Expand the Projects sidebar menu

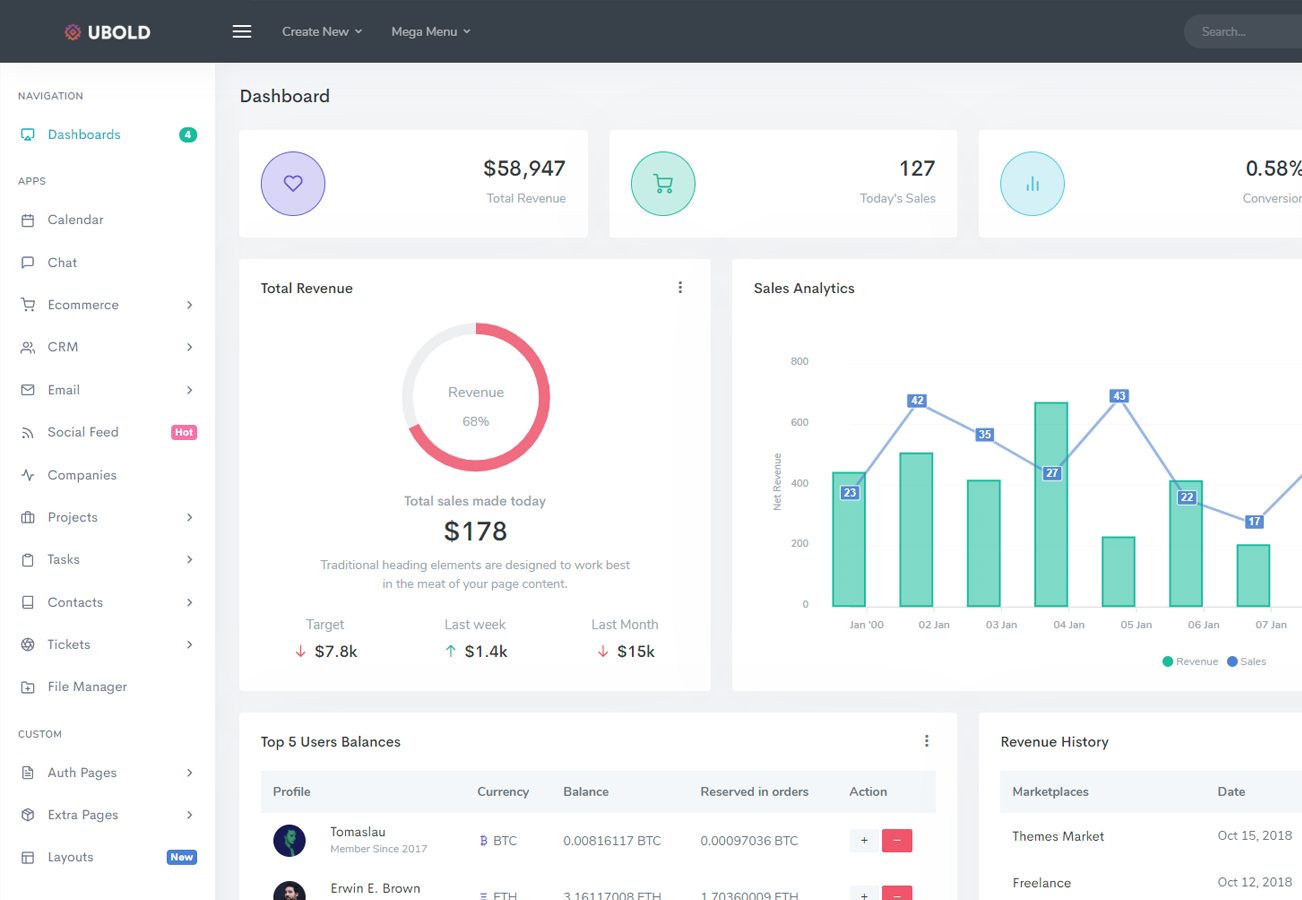click(x=74, y=517)
